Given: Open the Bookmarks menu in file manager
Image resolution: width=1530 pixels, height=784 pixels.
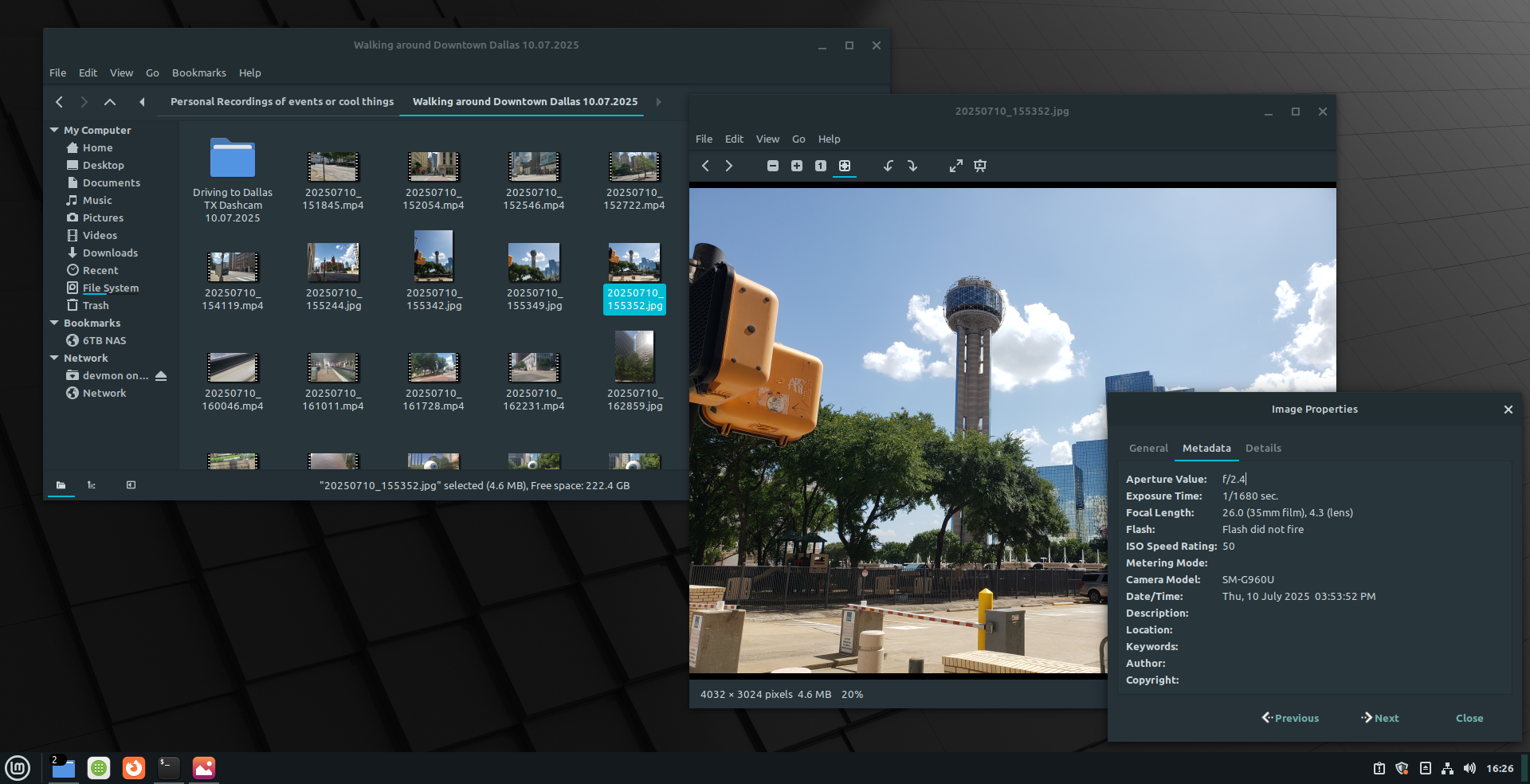Looking at the screenshot, I should coord(198,73).
